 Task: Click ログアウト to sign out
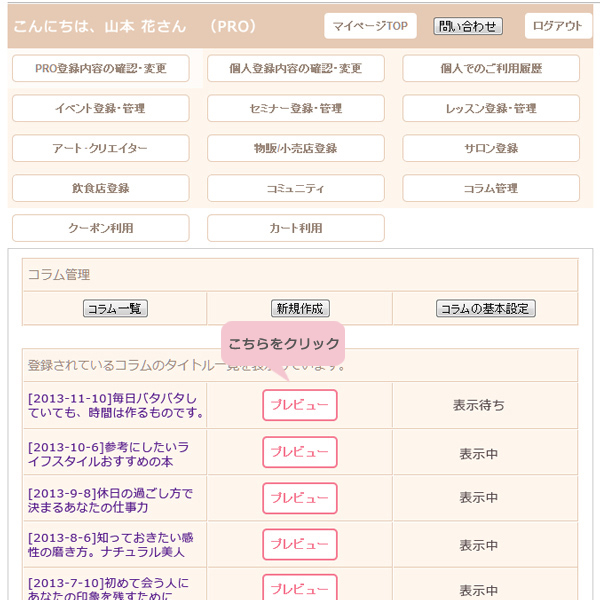pos(558,26)
